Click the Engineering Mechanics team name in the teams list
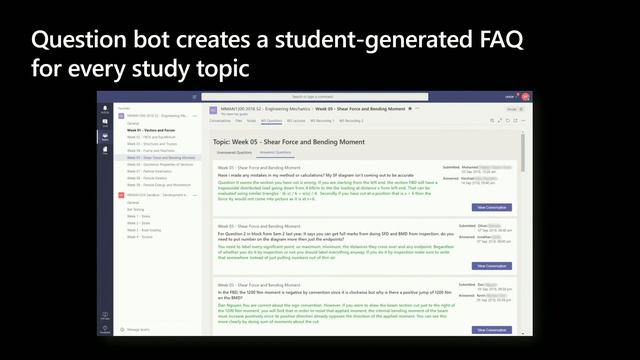 (157, 116)
